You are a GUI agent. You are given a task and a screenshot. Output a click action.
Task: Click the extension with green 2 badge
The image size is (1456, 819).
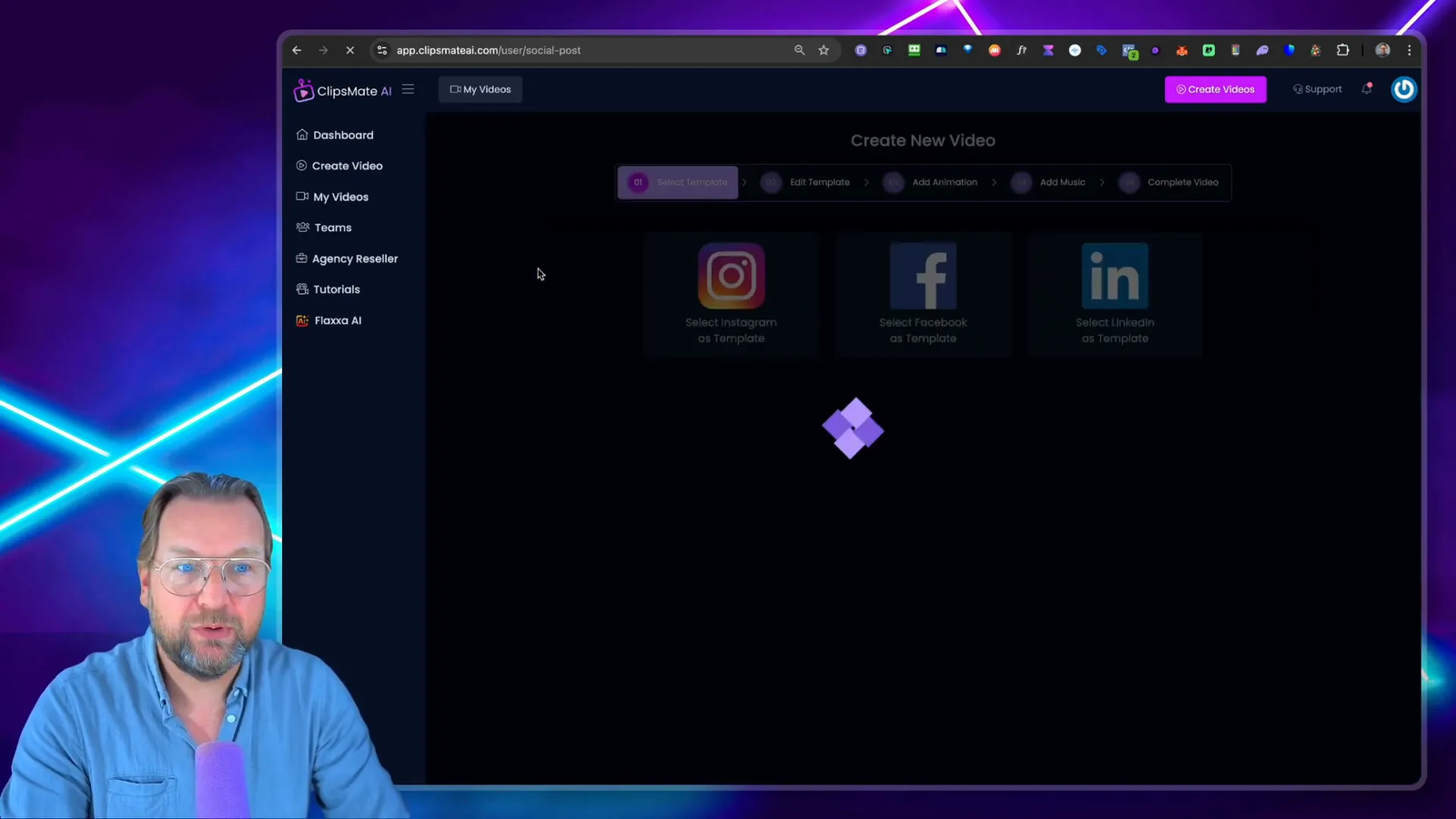[1129, 51]
